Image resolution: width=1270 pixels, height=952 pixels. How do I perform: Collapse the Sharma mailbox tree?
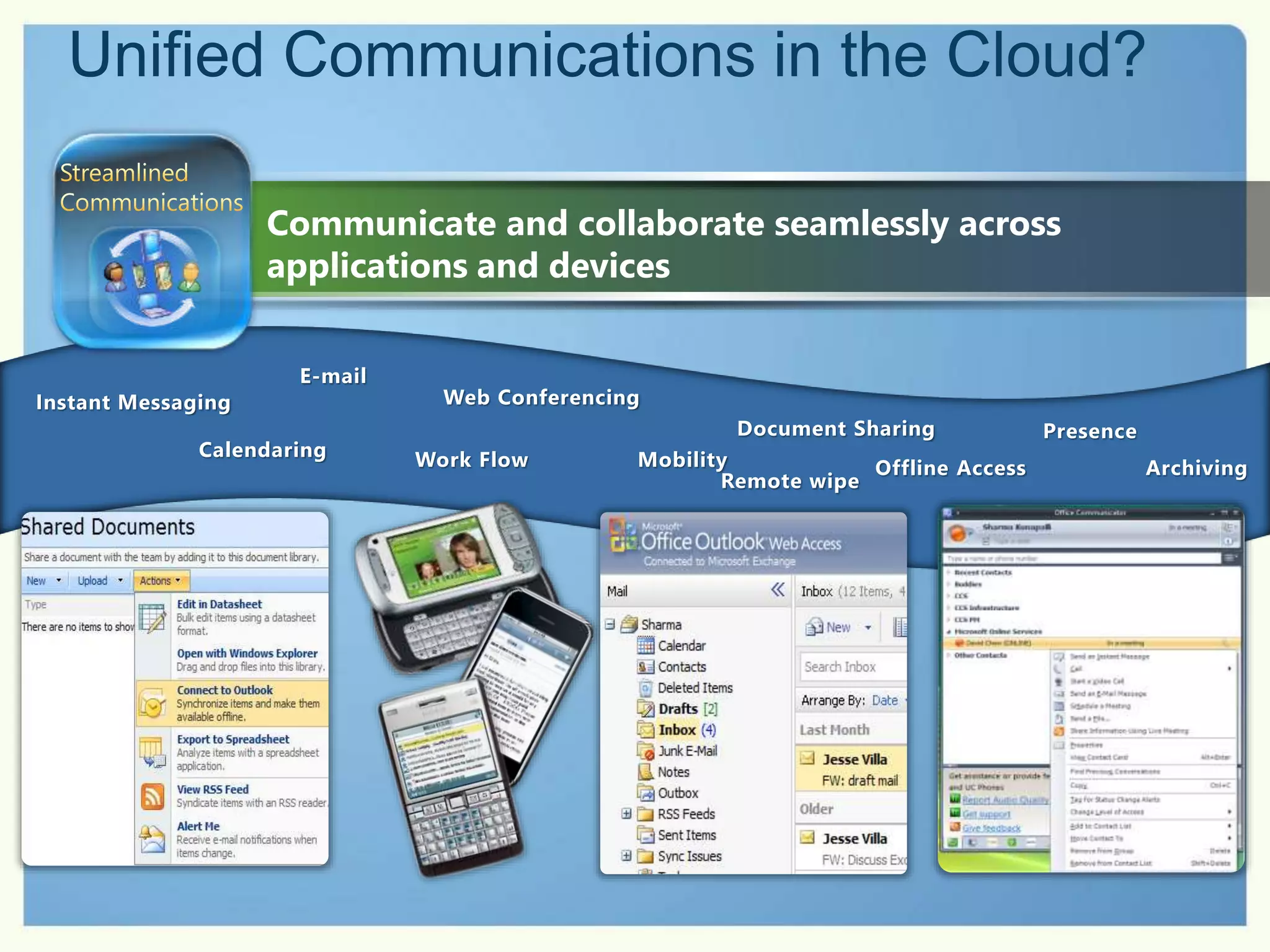[x=610, y=624]
